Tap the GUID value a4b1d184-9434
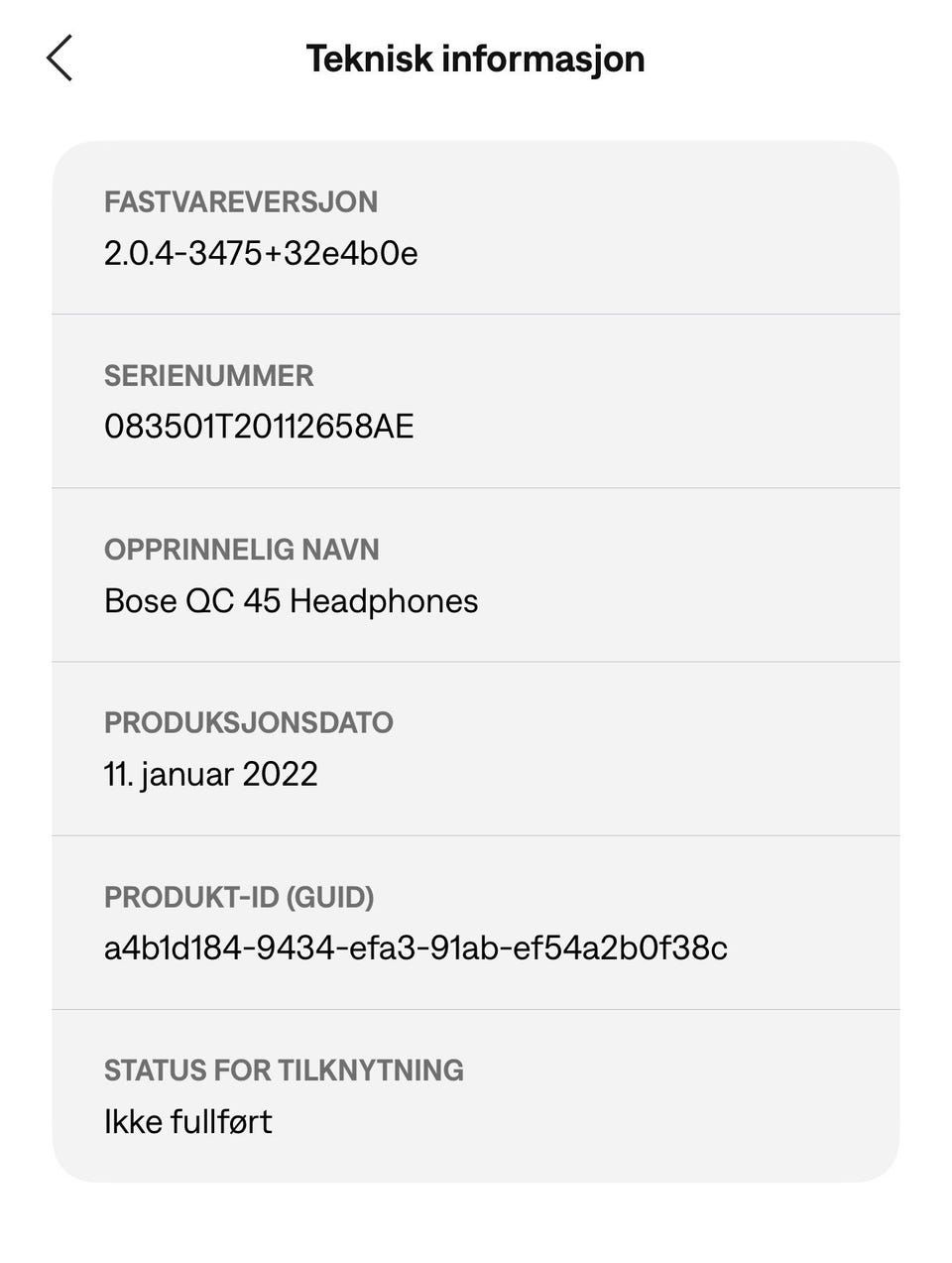This screenshot has width=952, height=1263. [416, 947]
